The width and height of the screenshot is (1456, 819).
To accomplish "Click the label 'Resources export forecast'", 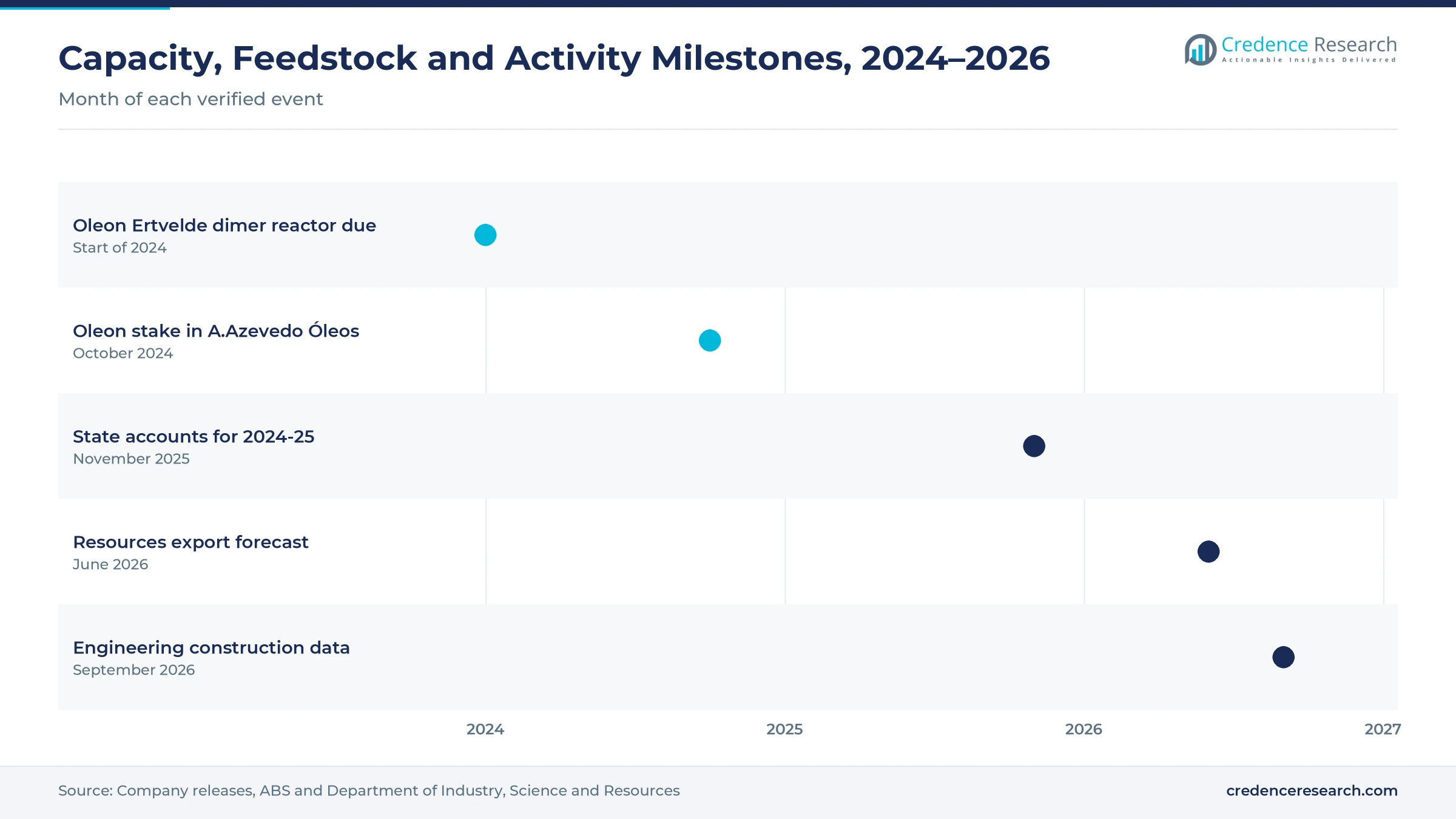I will 190,542.
